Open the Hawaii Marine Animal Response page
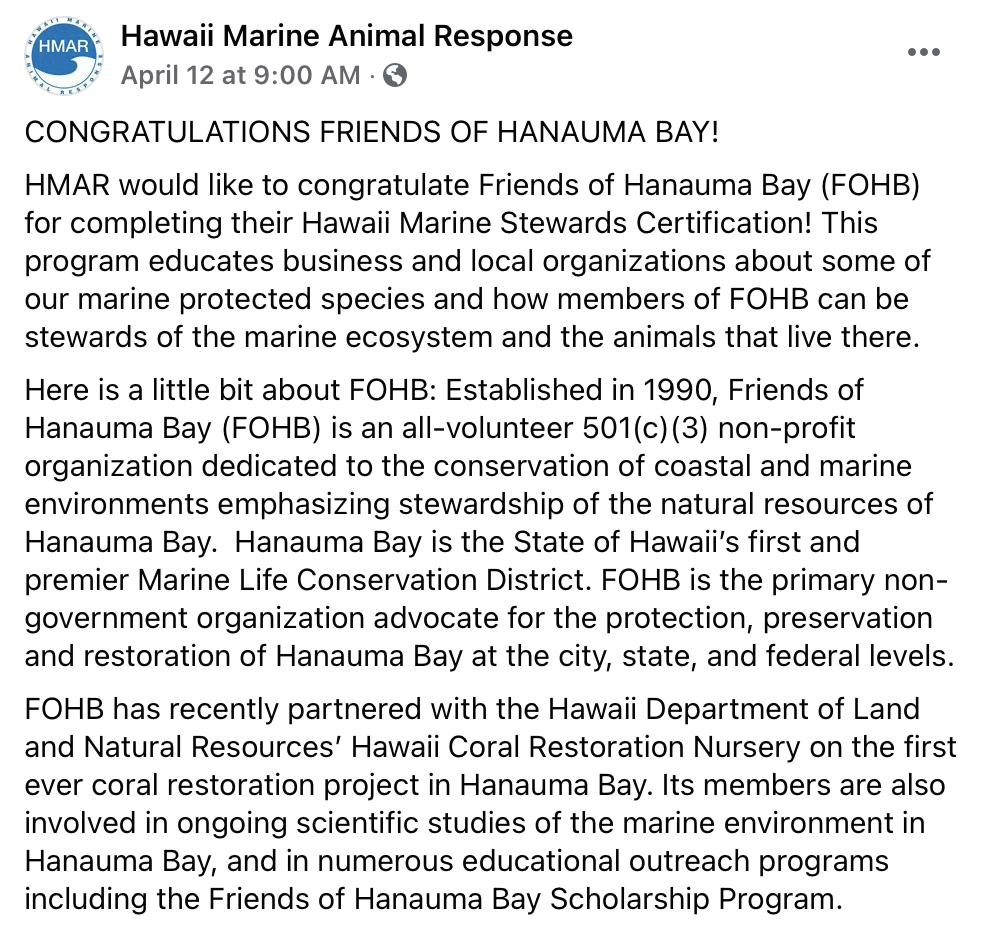The image size is (986, 926). click(346, 37)
